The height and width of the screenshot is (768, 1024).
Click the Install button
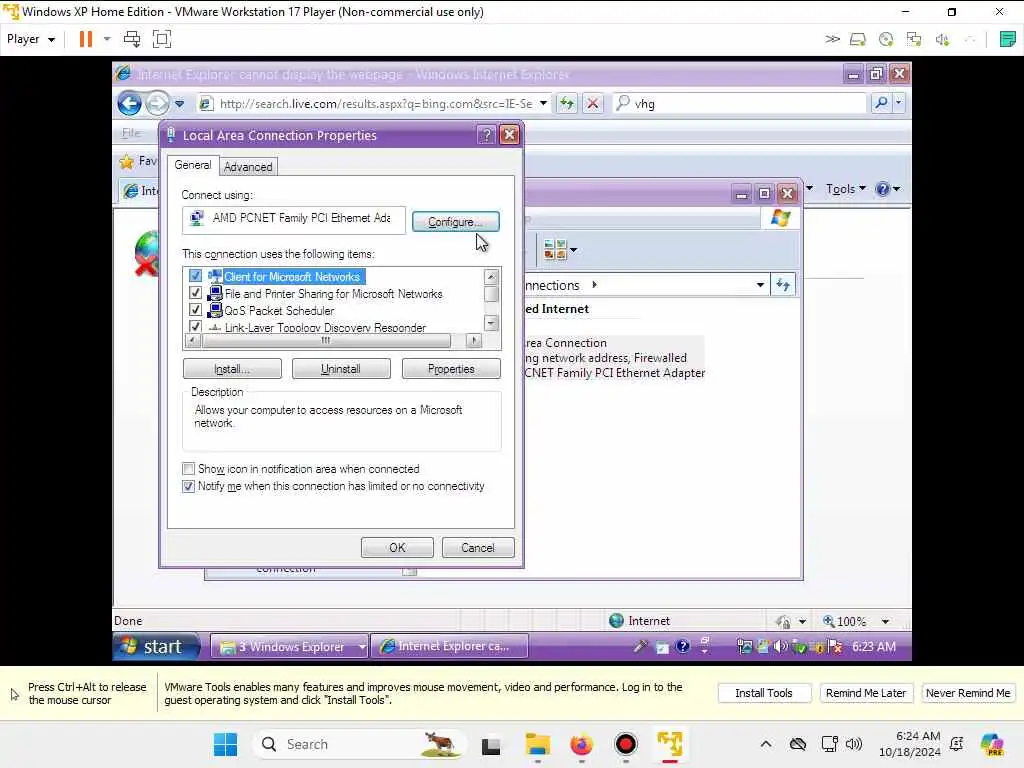pos(232,369)
